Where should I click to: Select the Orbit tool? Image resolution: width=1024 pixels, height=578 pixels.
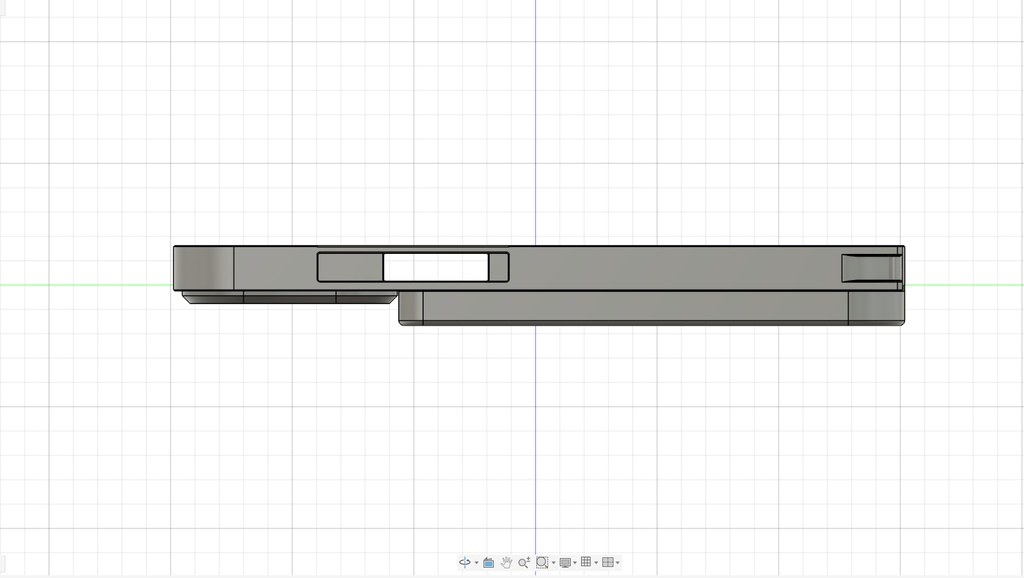[x=465, y=562]
